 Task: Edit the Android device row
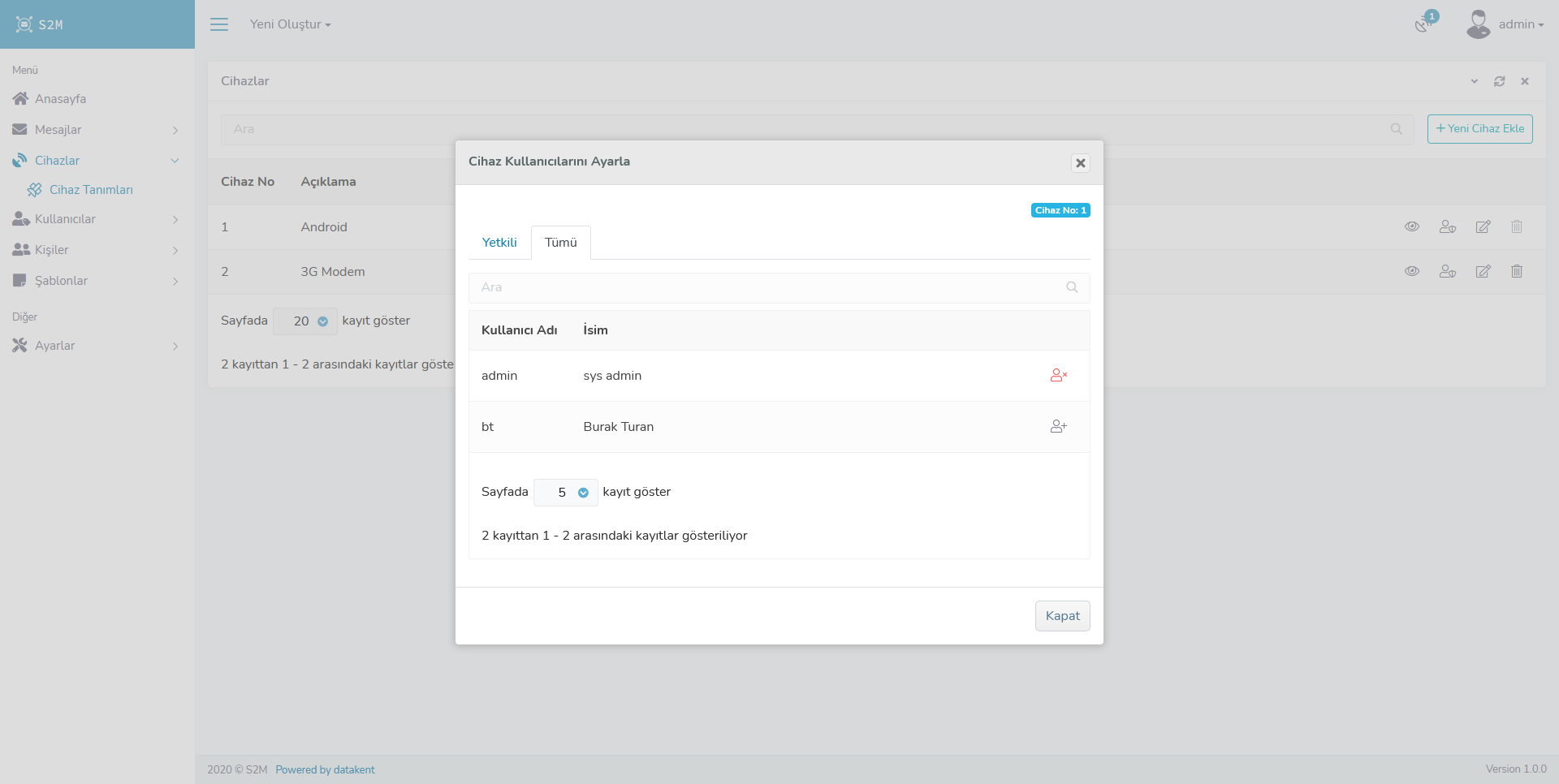click(1483, 227)
